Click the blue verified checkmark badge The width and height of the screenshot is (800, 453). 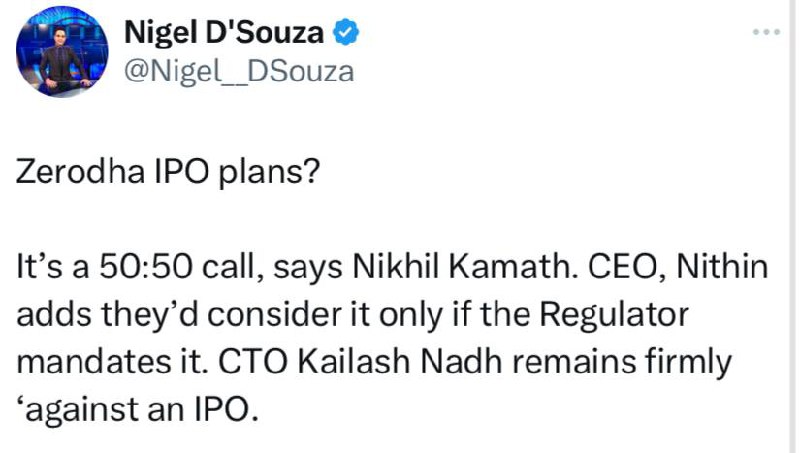[x=346, y=32]
